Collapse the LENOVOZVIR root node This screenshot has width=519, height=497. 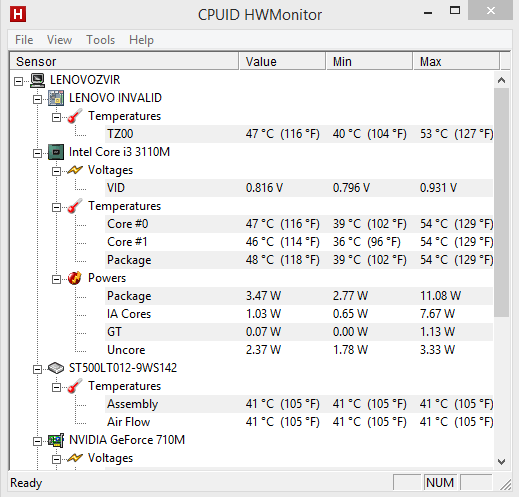(19, 81)
